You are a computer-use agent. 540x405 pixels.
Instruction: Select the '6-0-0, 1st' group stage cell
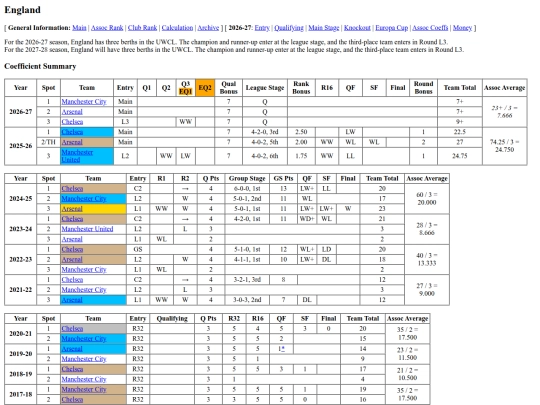pyautogui.click(x=247, y=188)
